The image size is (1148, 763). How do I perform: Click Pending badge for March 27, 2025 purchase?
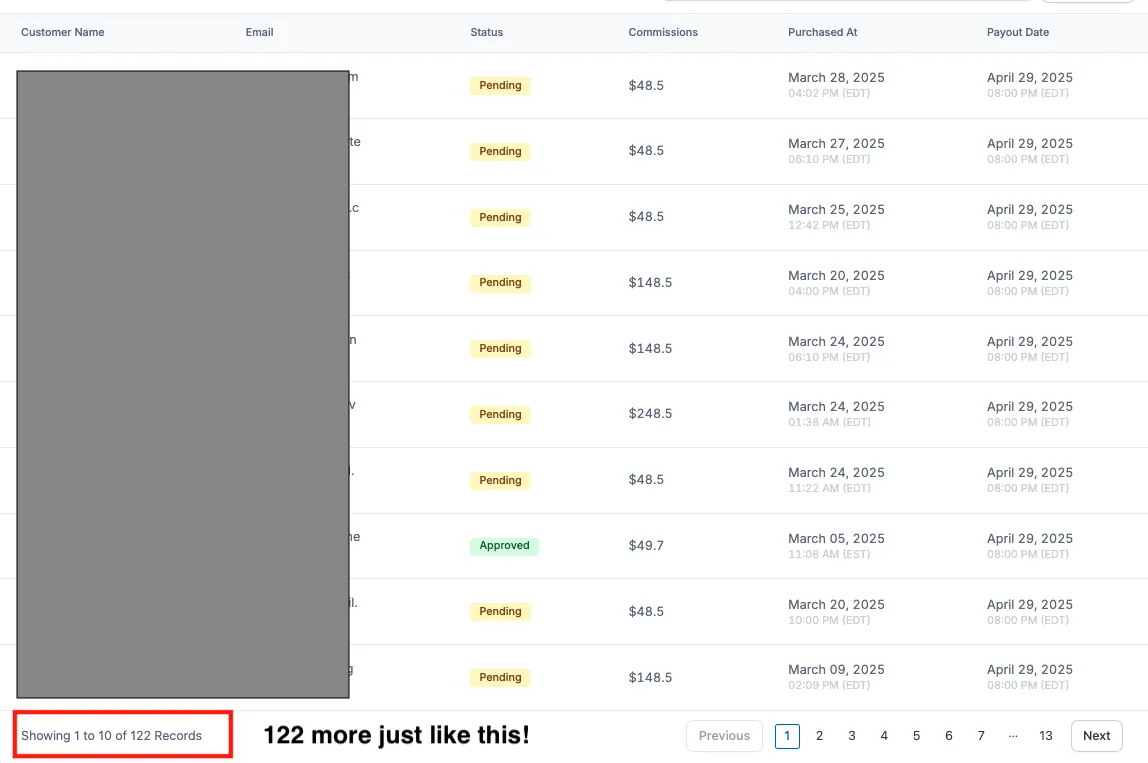point(500,152)
